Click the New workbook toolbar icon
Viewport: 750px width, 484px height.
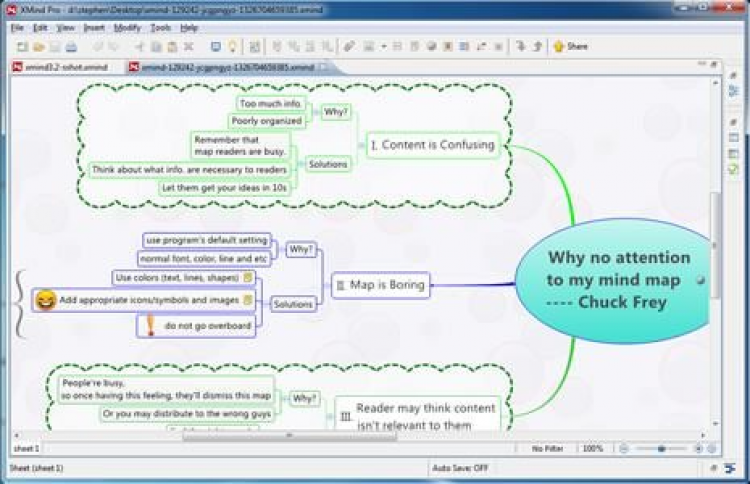point(22,46)
